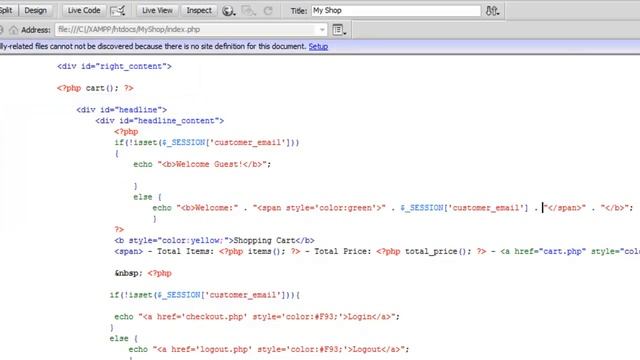The image size is (640, 360).
Task: Click the Title field containing My Shop
Action: pyautogui.click(x=396, y=11)
